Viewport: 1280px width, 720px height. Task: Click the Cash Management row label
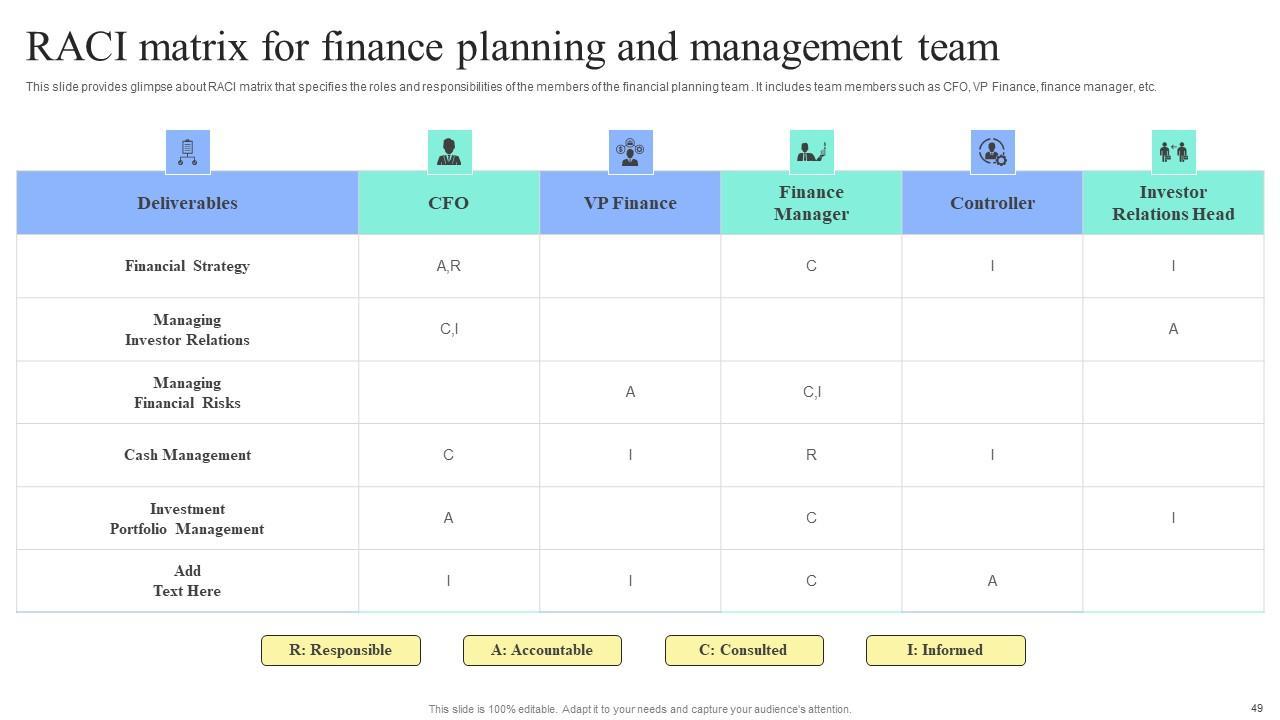coord(187,455)
